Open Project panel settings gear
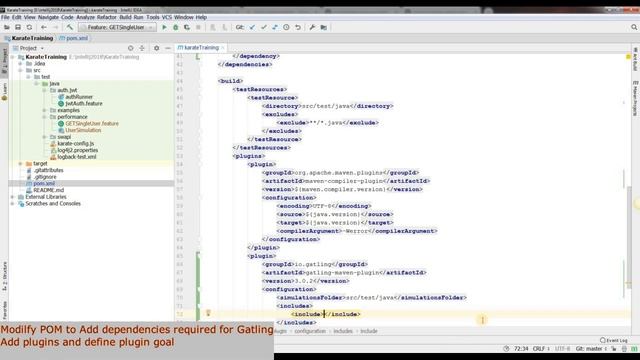The image size is (640, 360). coord(156,48)
